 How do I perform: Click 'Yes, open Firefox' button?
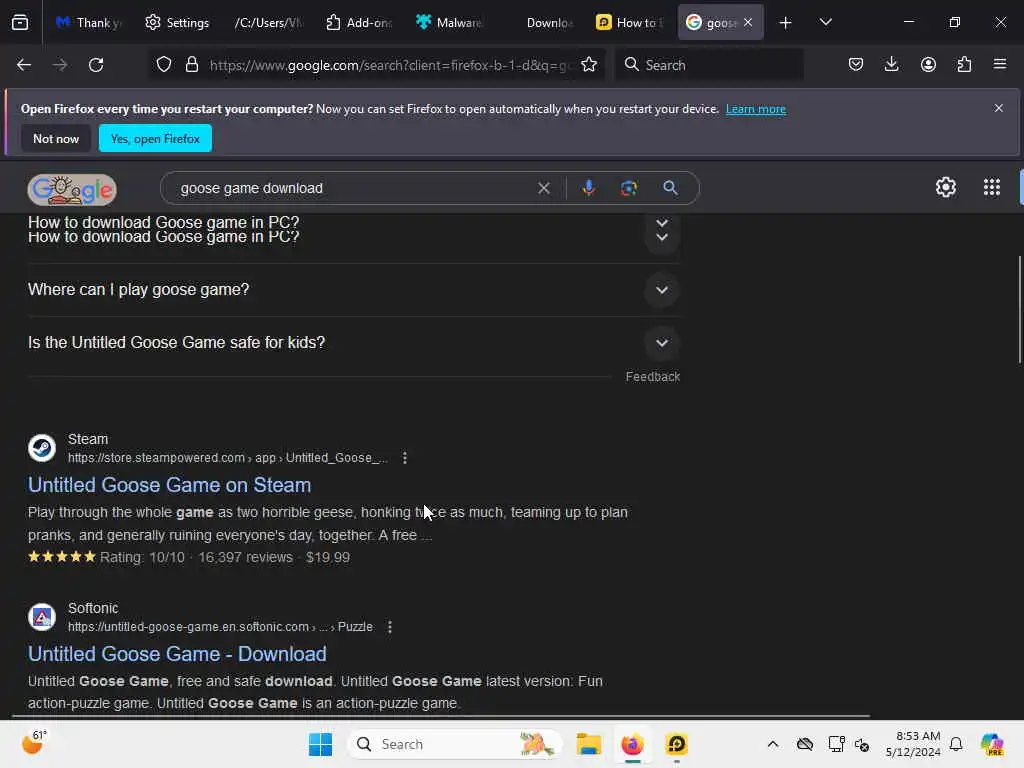coord(155,138)
